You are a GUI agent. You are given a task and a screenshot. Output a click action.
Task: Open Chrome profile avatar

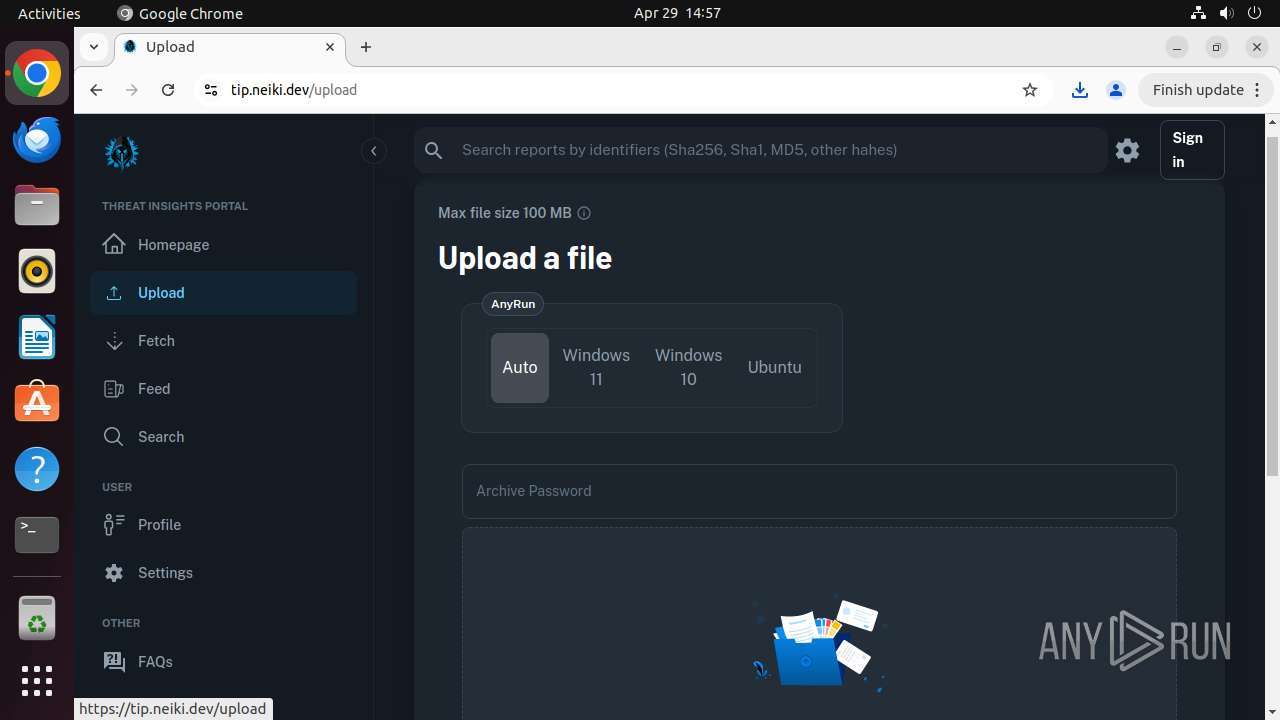[1116, 90]
